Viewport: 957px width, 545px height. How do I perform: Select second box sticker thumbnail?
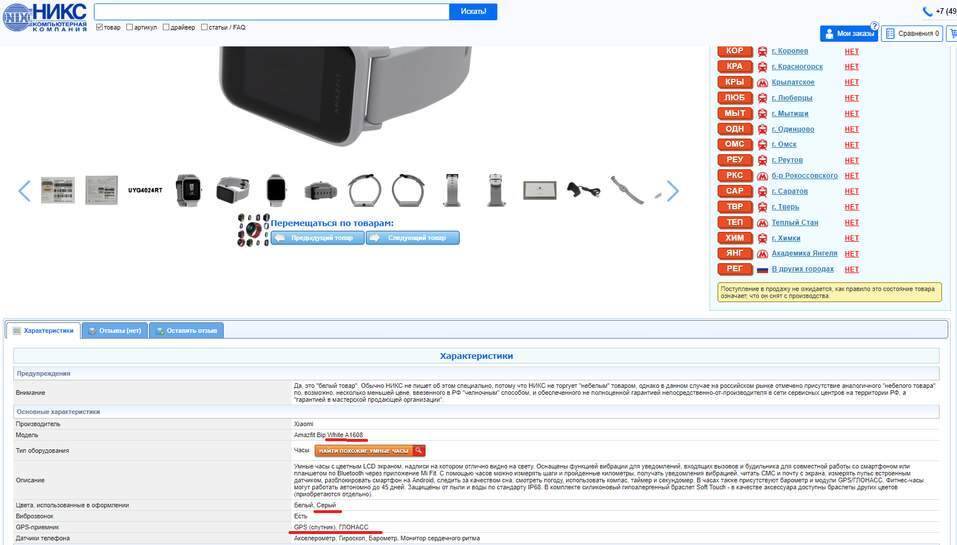click(x=101, y=190)
